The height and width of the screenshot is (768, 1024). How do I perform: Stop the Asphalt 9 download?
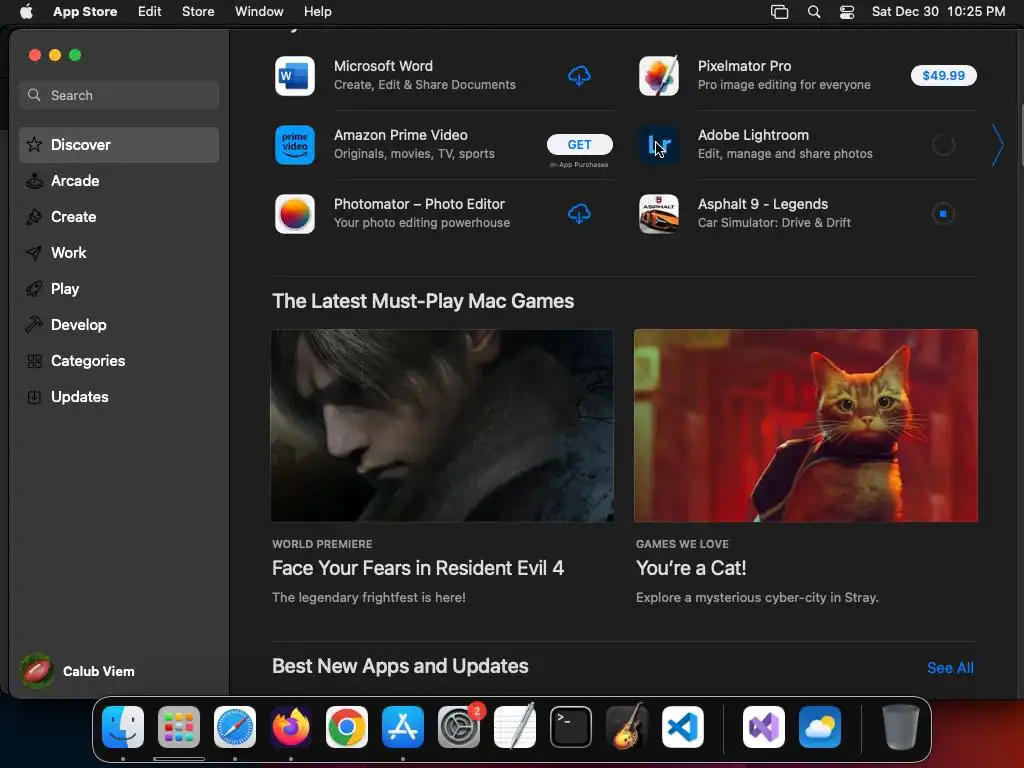943,214
